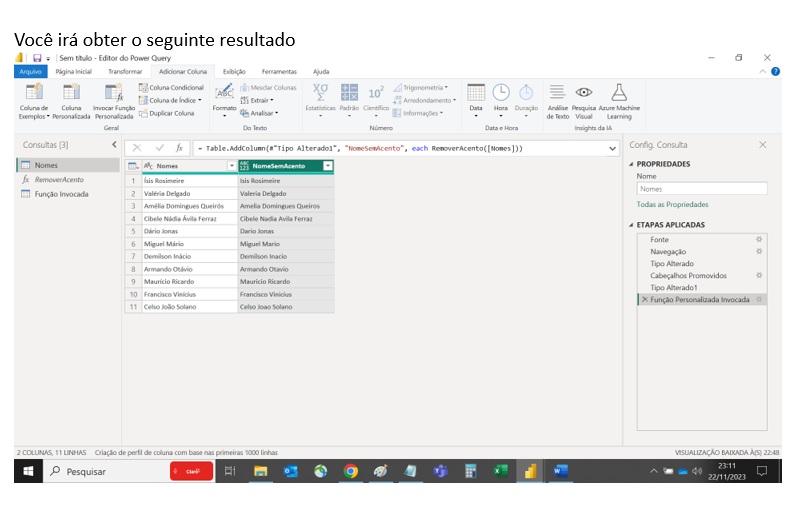Open the Analisar dropdown

pyautogui.click(x=259, y=113)
